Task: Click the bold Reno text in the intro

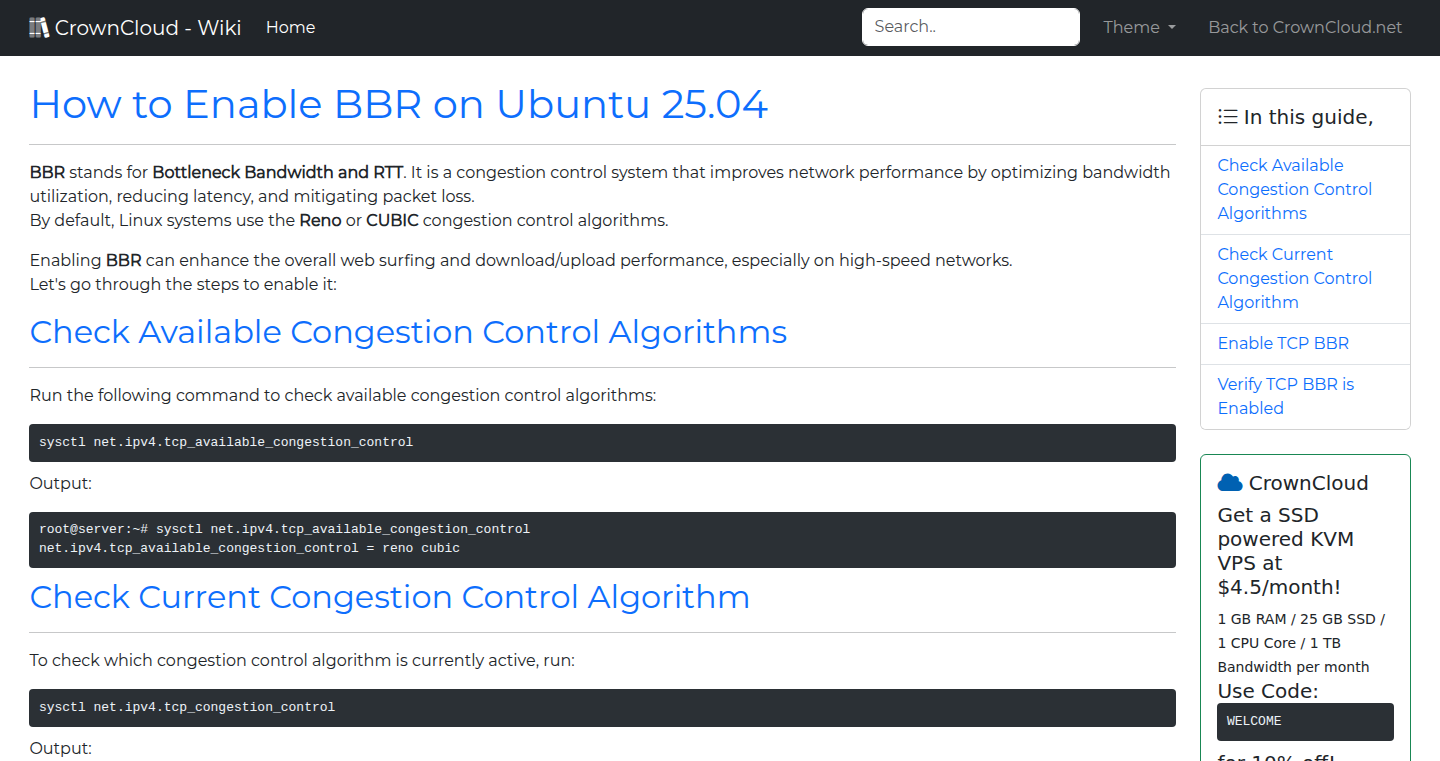Action: click(x=320, y=220)
